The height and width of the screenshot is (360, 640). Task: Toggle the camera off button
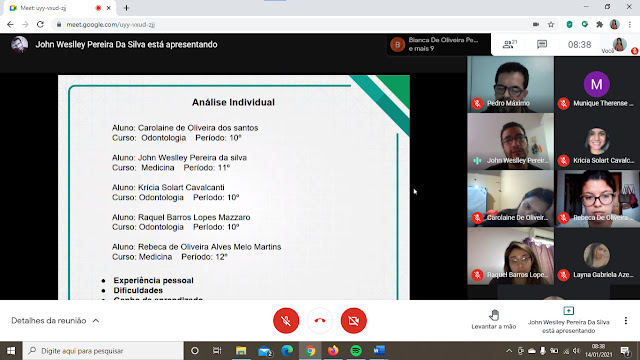(353, 320)
